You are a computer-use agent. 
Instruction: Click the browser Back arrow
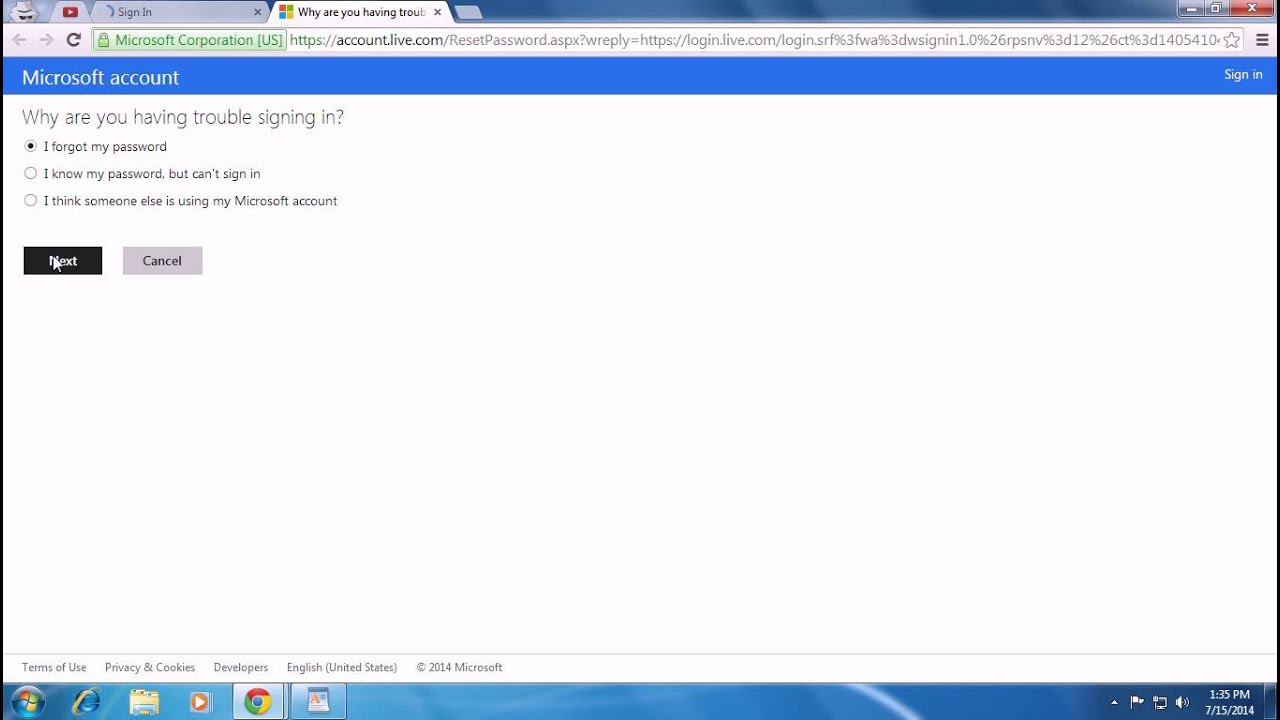(19, 40)
